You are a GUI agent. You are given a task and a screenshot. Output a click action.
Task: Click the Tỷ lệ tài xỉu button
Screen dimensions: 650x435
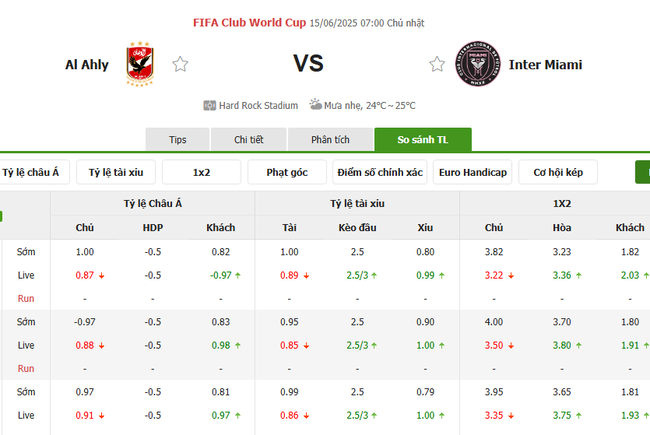[115, 172]
